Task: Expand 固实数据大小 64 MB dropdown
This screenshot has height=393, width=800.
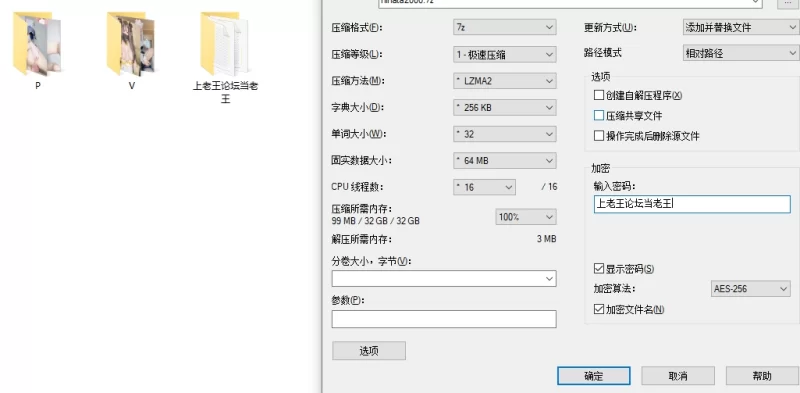Action: point(505,161)
